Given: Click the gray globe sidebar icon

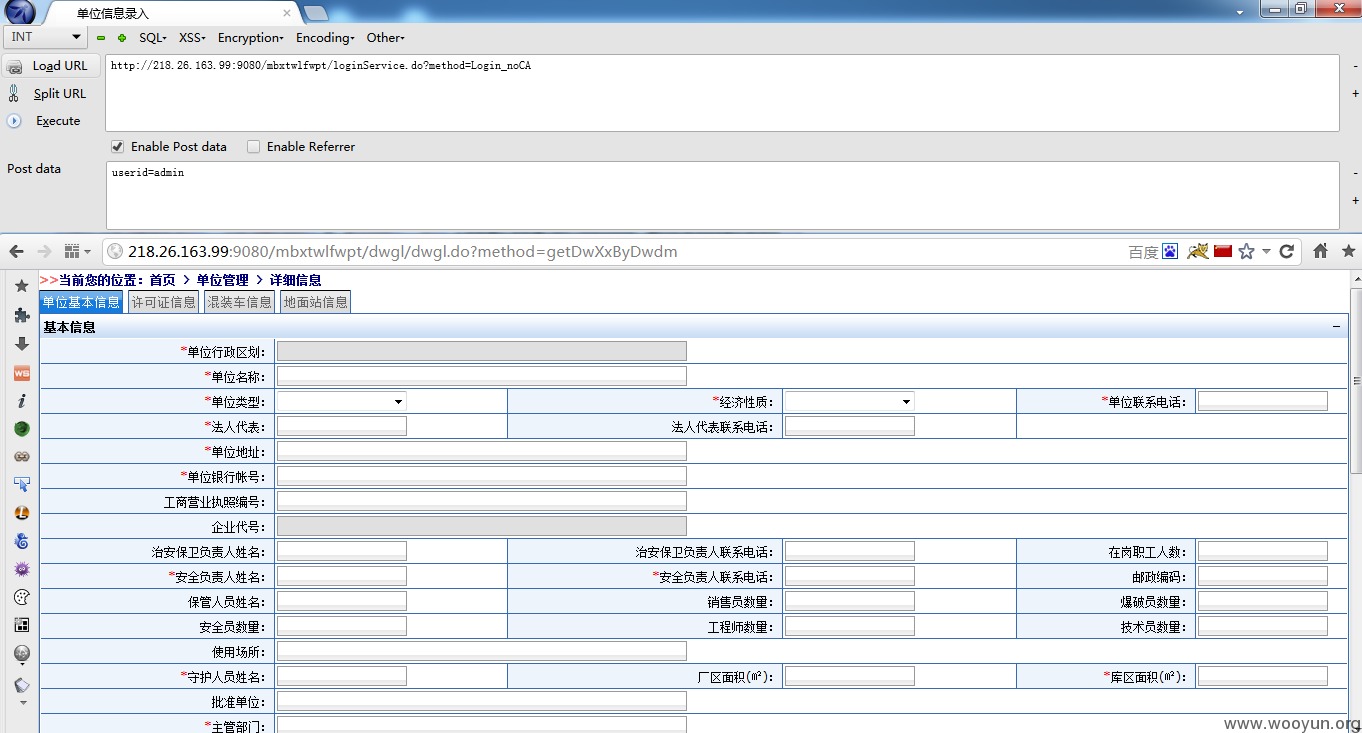Looking at the screenshot, I should pyautogui.click(x=22, y=654).
